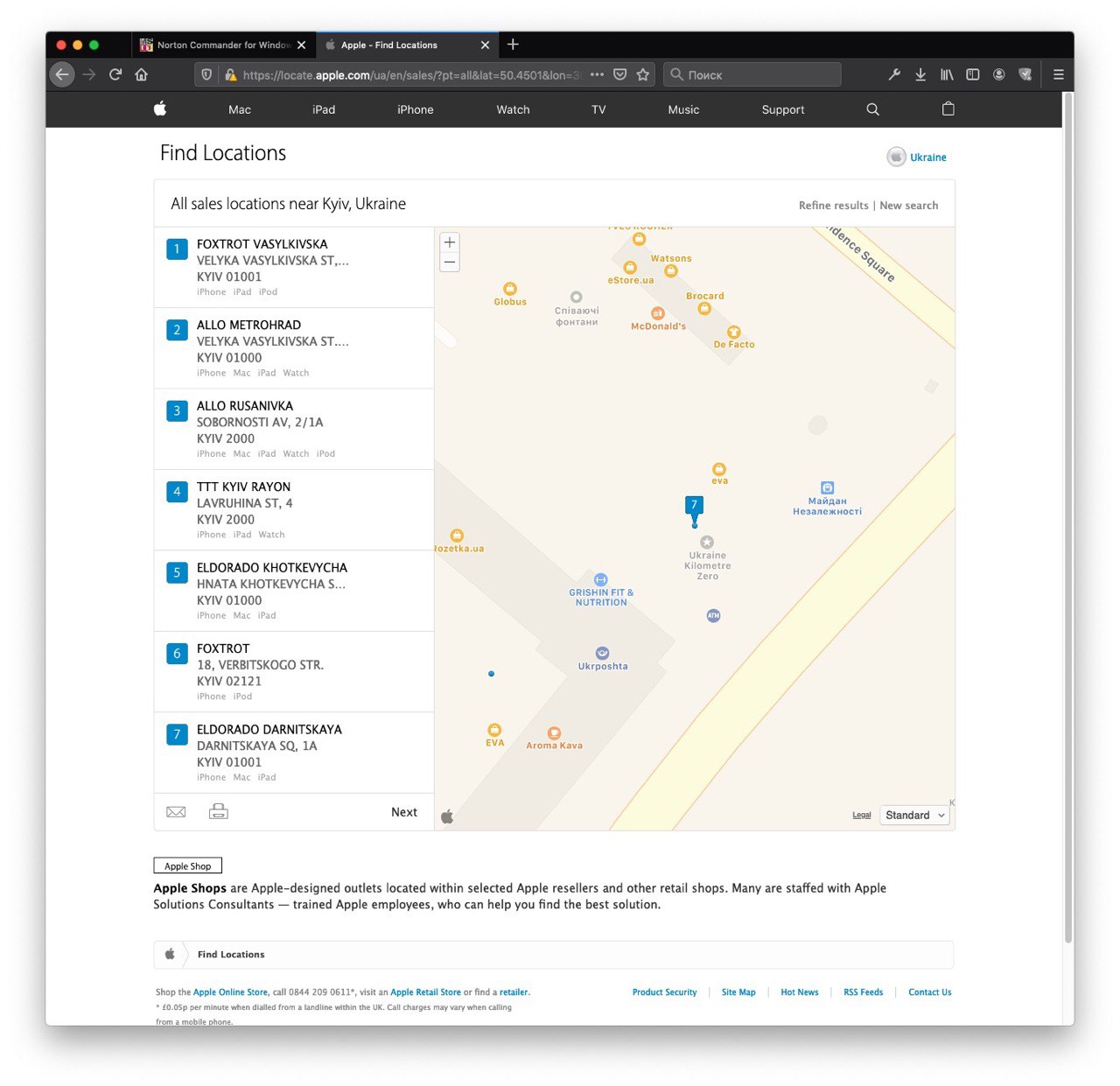The width and height of the screenshot is (1120, 1086).
Task: Email results with the envelope icon
Action: 176,812
